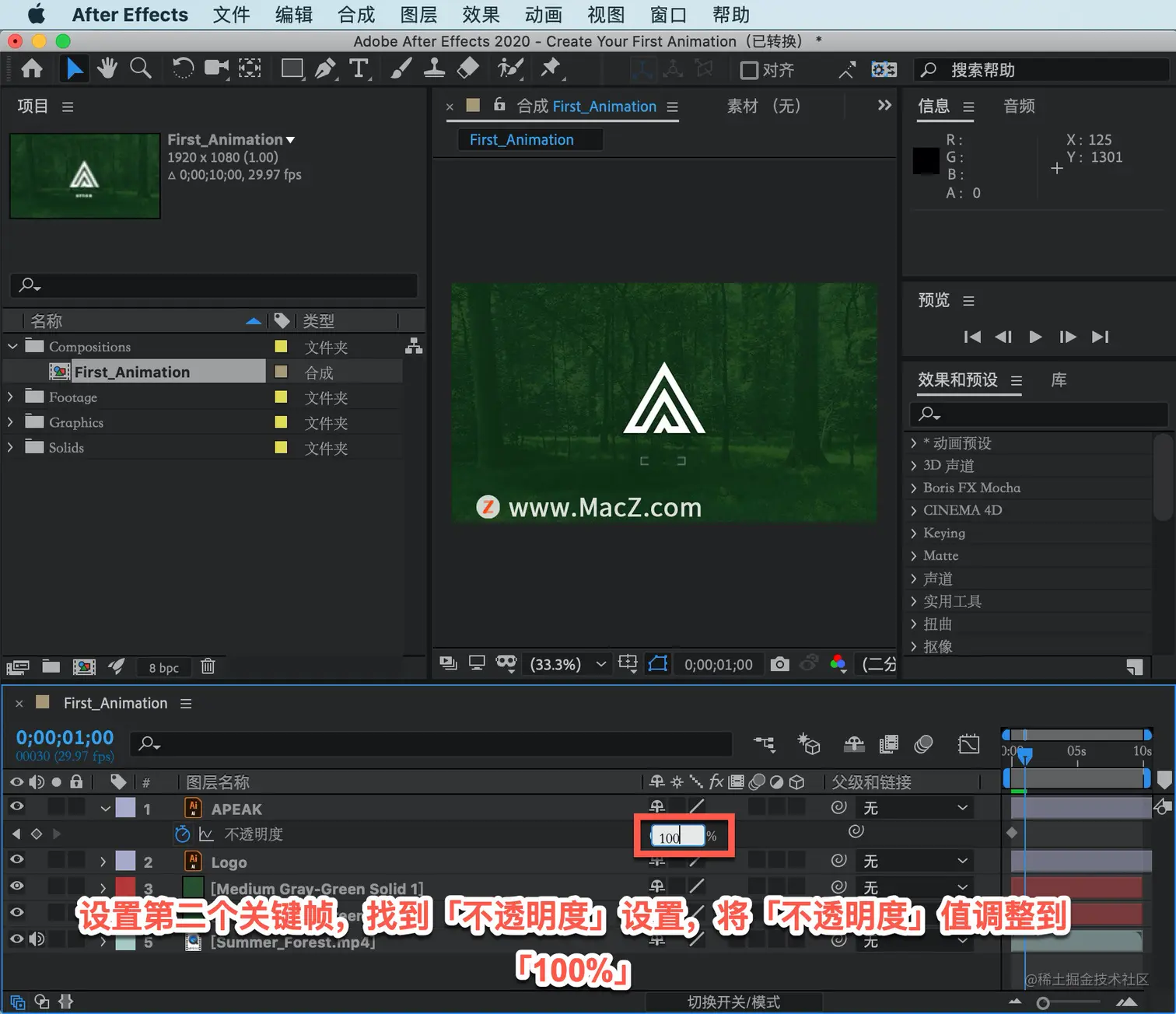Click the 8 bpc color depth button
Viewport: 1176px width, 1014px height.
pyautogui.click(x=164, y=668)
